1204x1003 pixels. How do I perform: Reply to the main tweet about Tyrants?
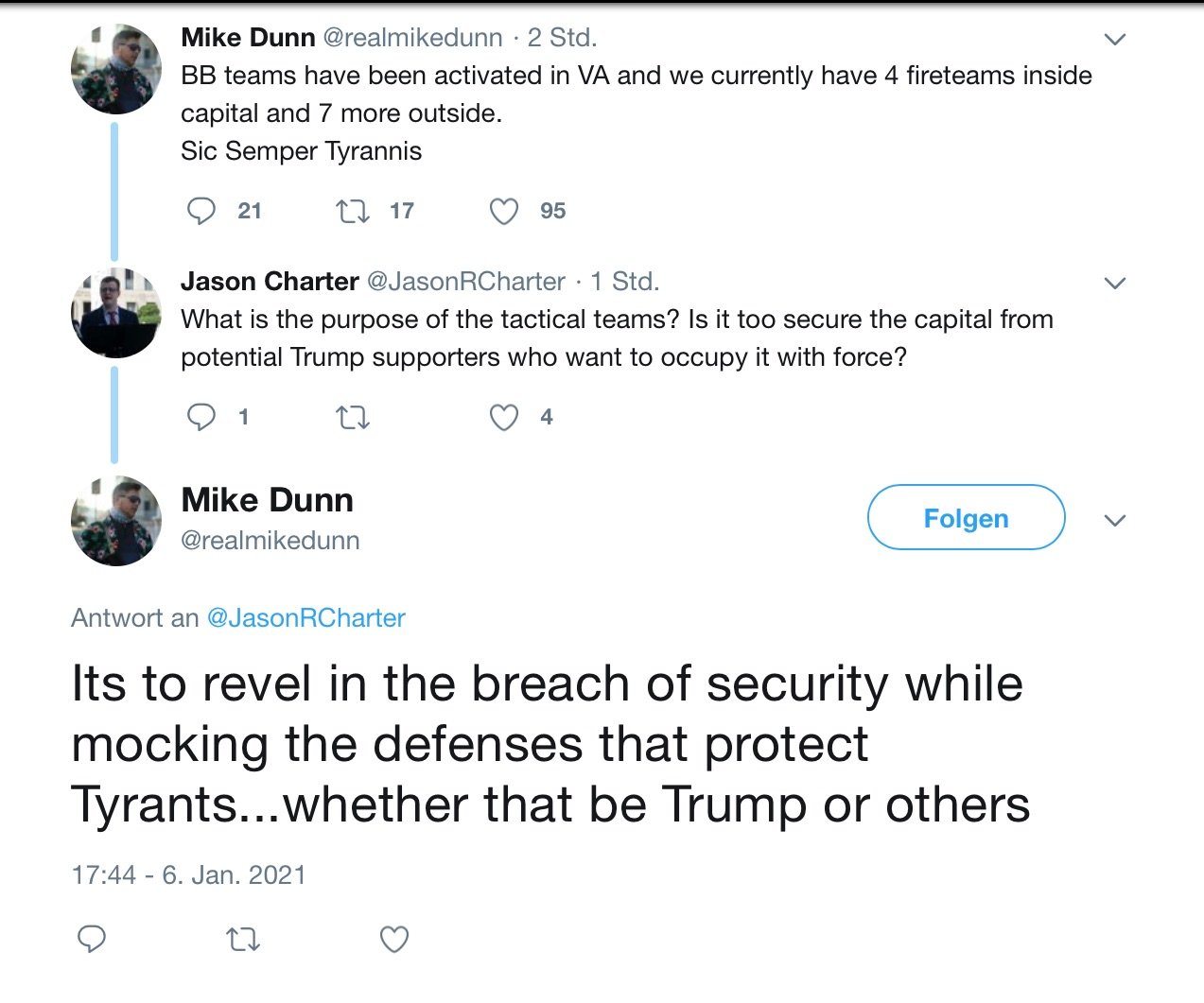point(91,939)
